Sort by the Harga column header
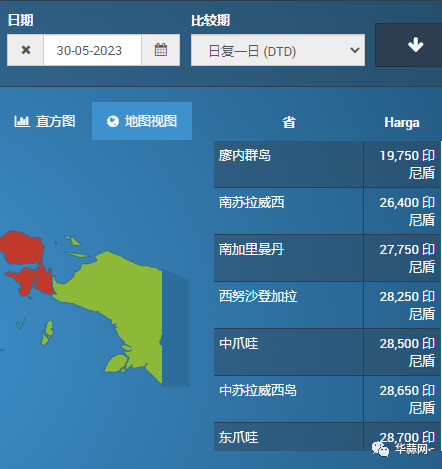The image size is (442, 469). 402,123
